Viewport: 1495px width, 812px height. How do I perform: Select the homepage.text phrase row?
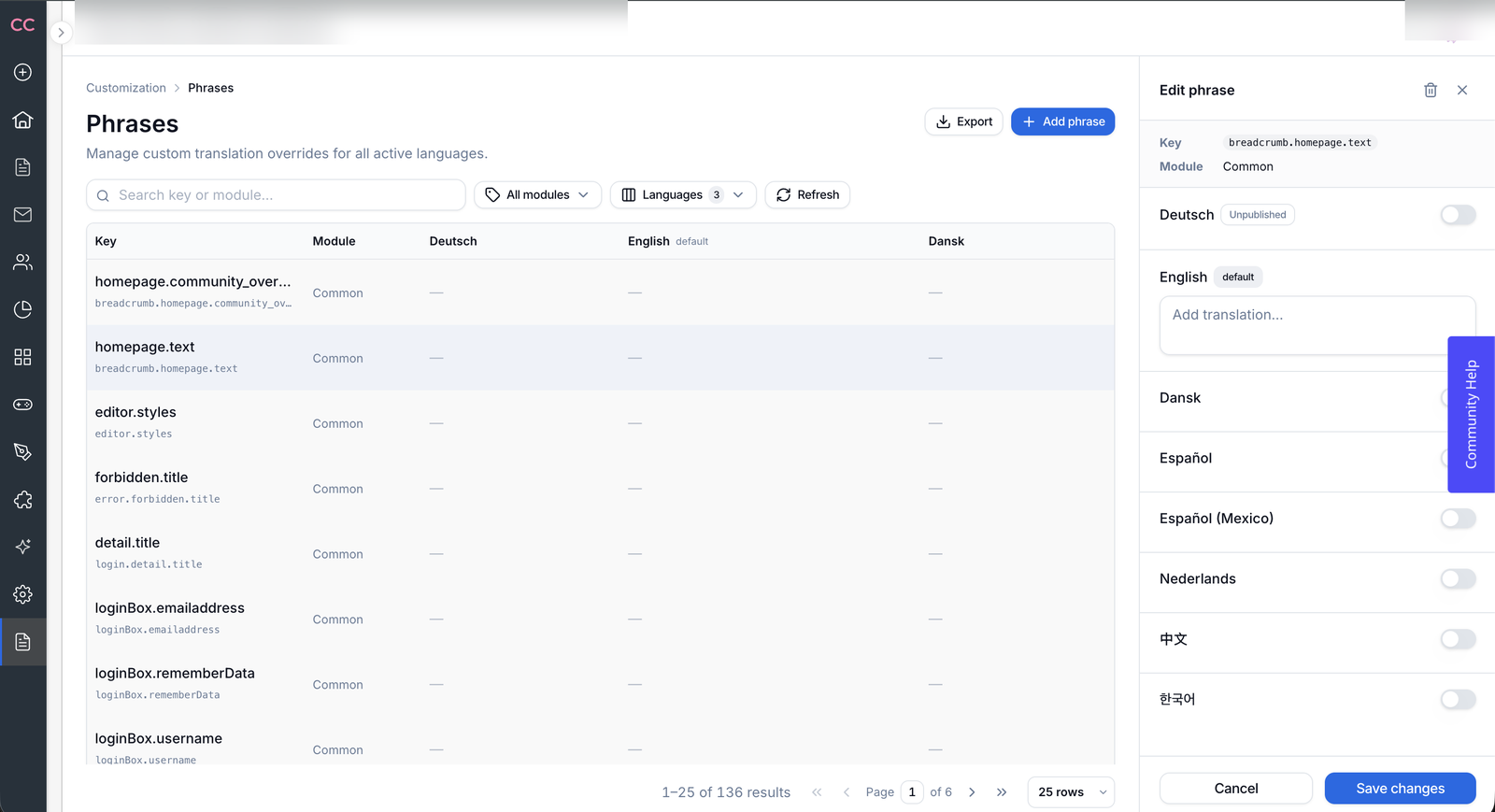tap(600, 358)
